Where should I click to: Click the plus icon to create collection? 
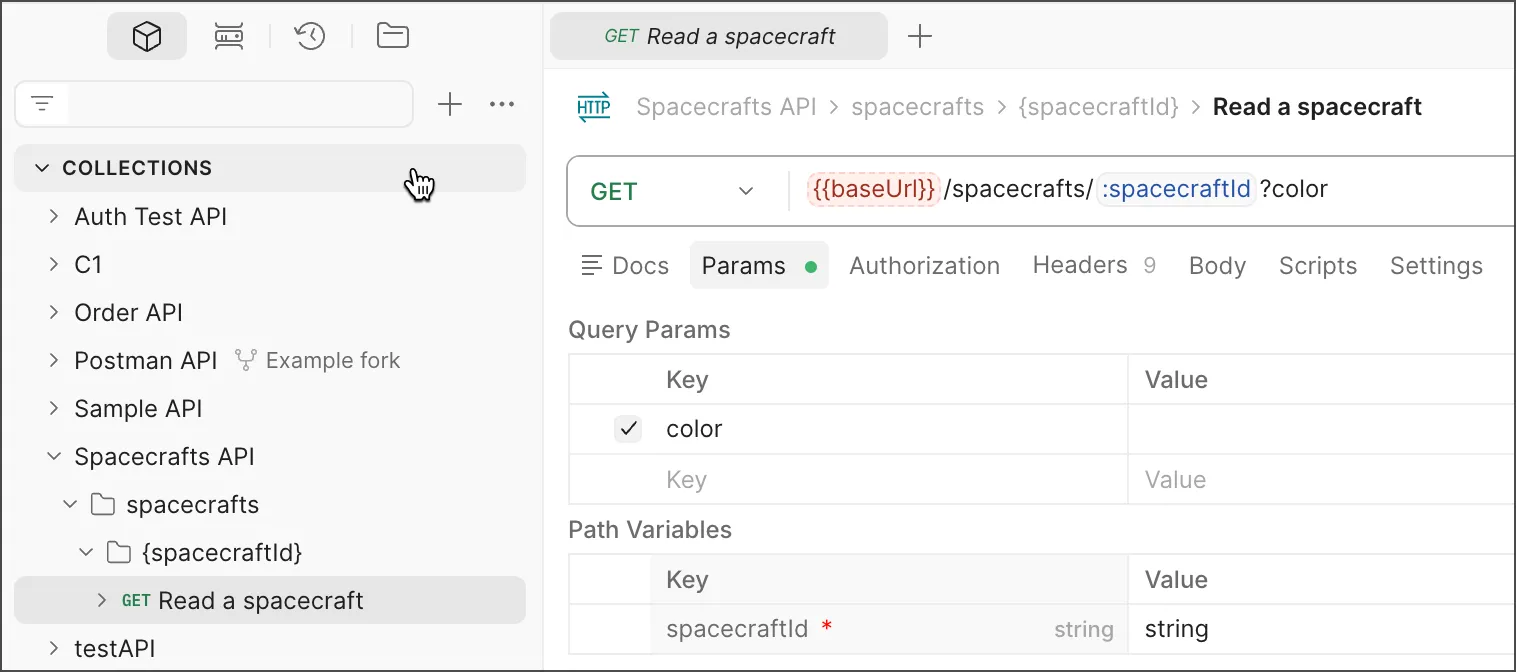tap(450, 104)
